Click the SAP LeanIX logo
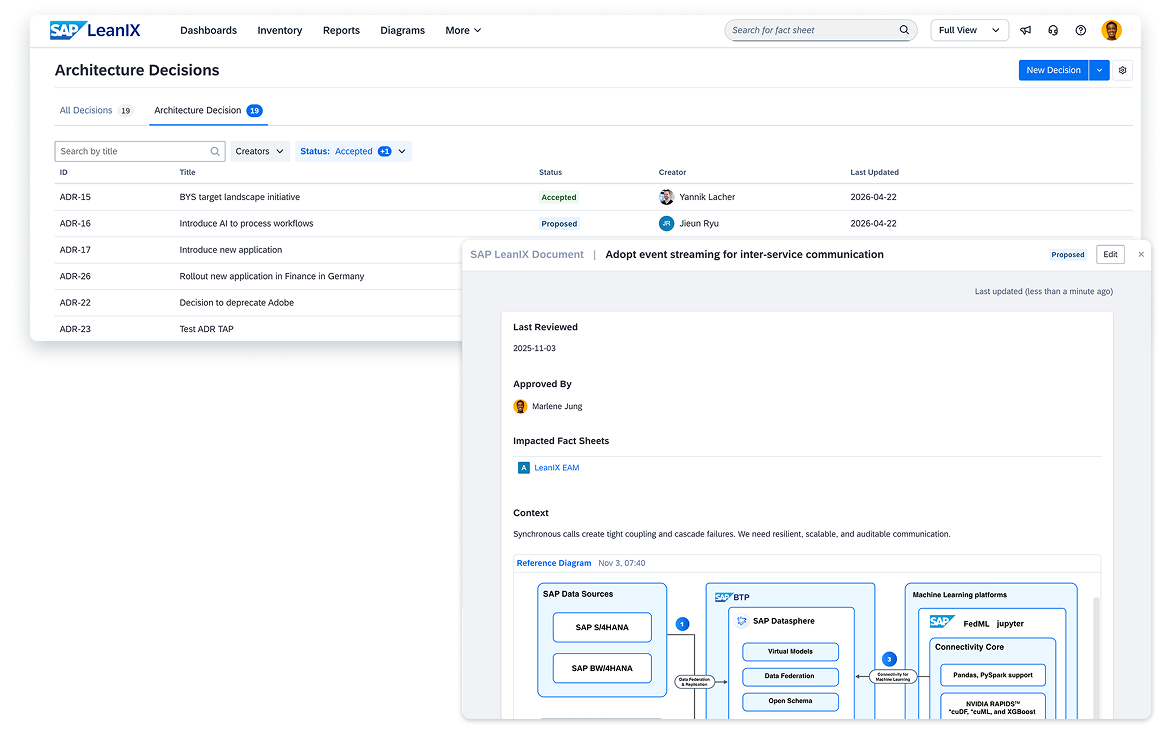Viewport: 1170px width, 736px height. tap(95, 30)
